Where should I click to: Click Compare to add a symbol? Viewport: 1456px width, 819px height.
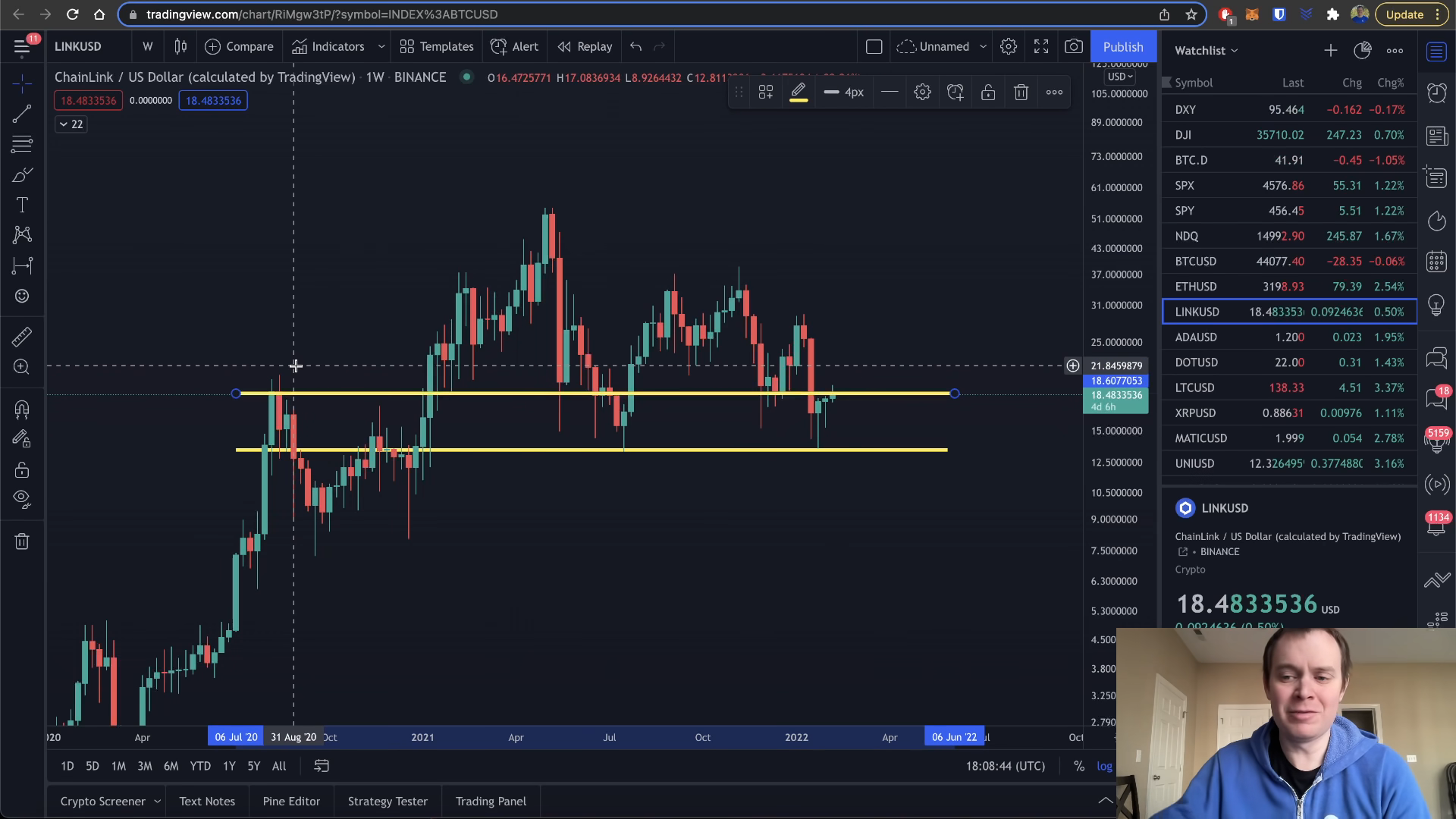tap(239, 46)
